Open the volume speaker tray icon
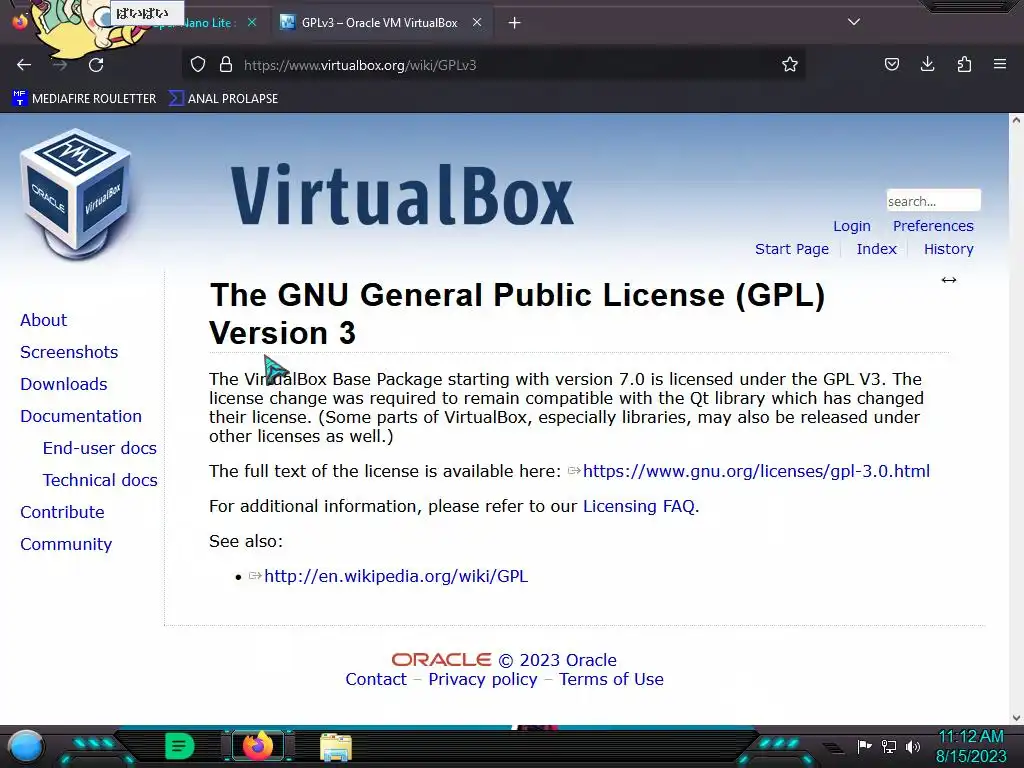The image size is (1024, 768). click(x=912, y=746)
